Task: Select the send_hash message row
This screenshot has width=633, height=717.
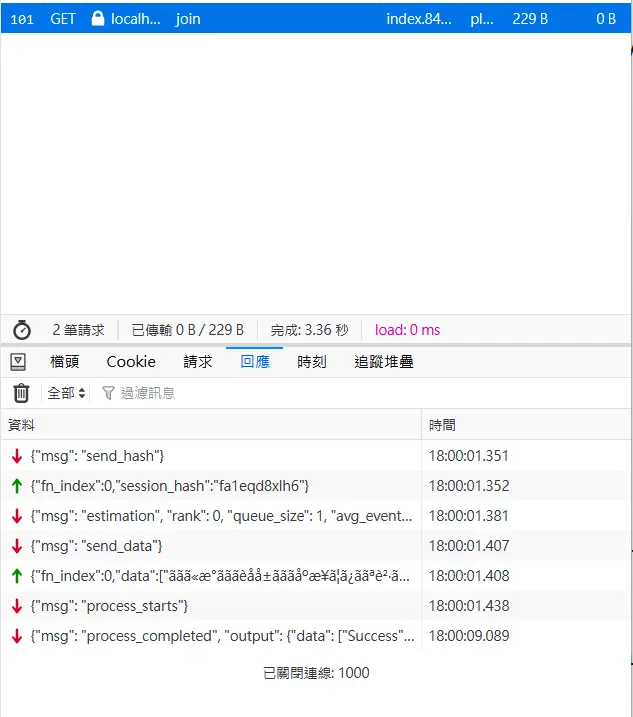Action: point(210,456)
